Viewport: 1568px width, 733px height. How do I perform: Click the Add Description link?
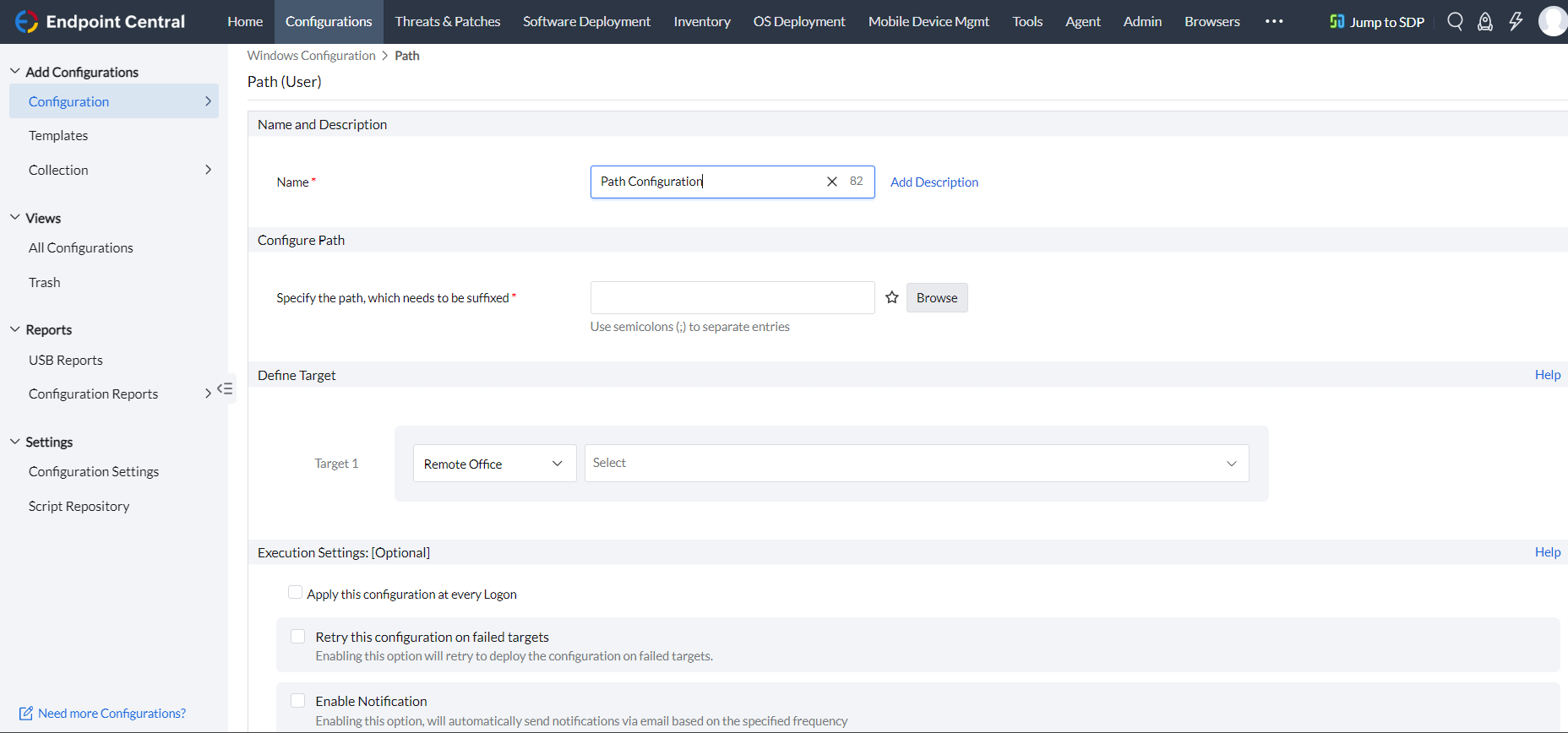[934, 182]
